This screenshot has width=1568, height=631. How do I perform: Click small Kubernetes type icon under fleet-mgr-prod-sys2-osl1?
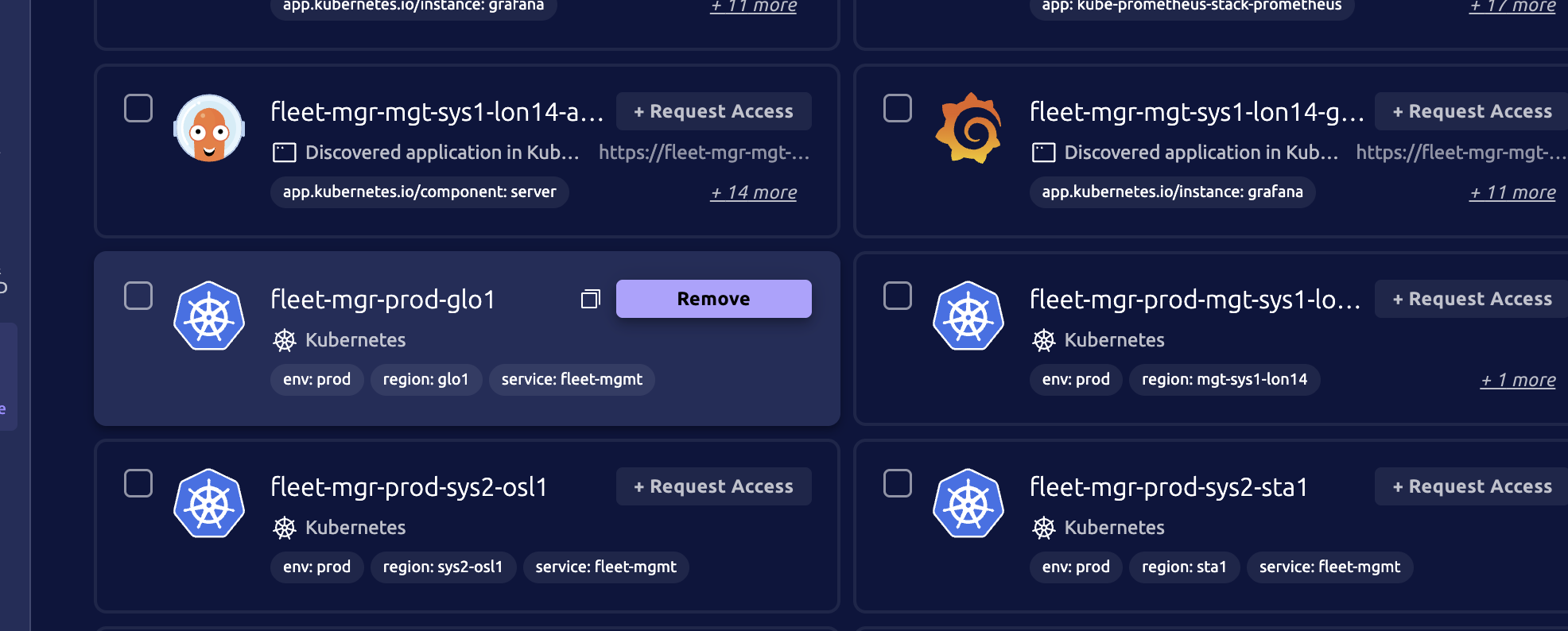pos(285,528)
